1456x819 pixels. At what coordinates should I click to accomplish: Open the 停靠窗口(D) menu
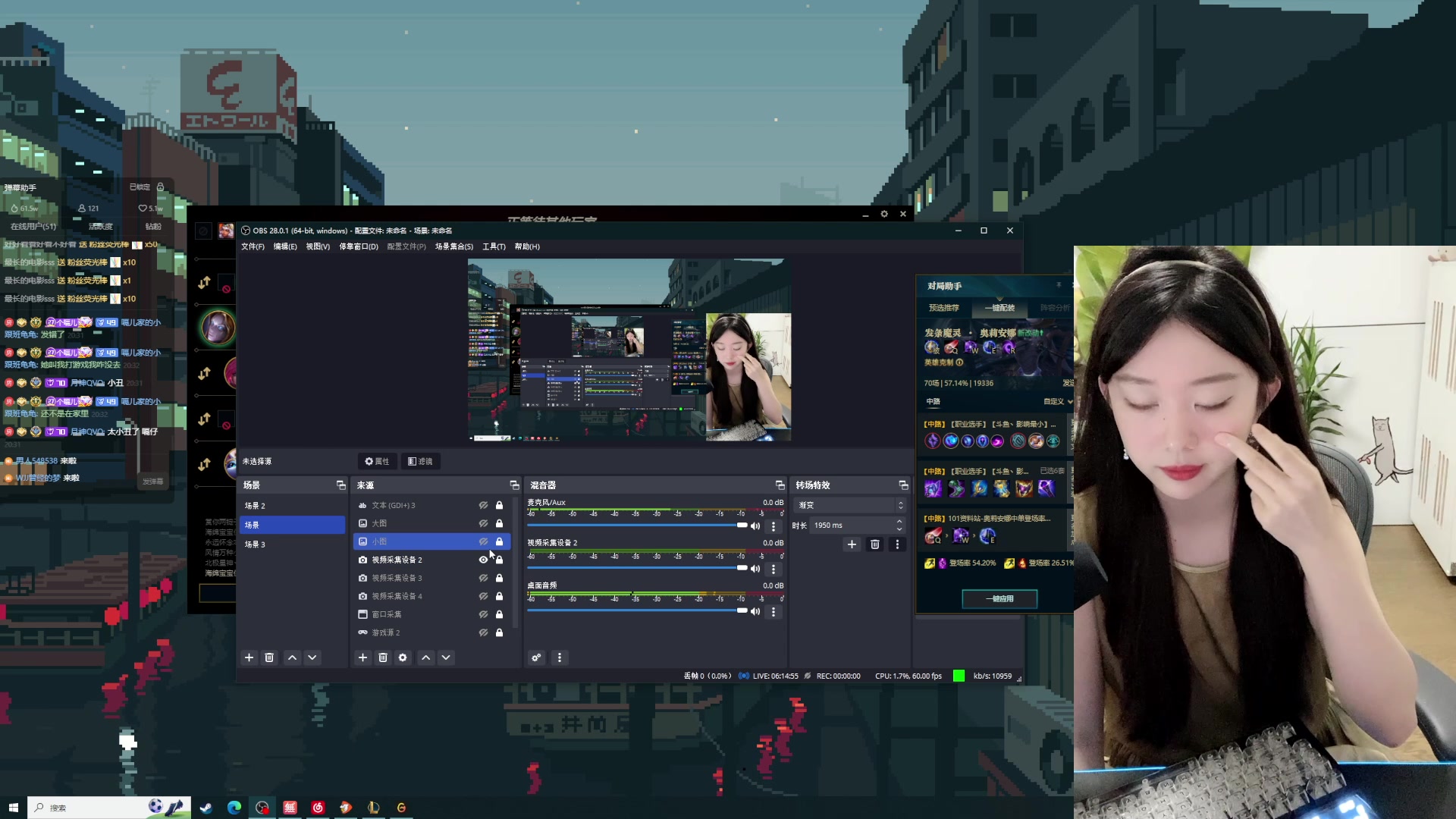click(359, 246)
